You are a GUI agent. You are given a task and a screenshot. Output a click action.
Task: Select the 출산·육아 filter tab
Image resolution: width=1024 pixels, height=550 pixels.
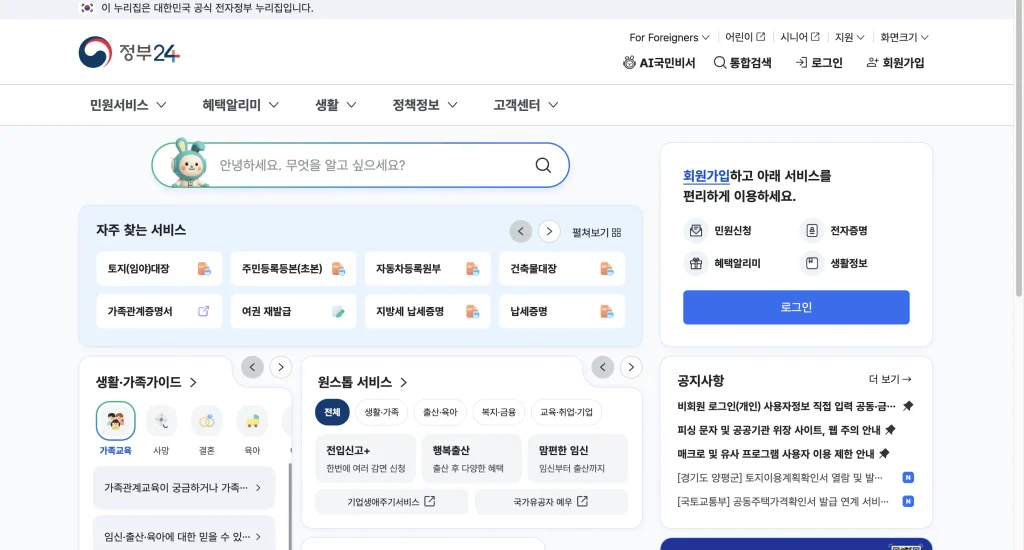440,412
